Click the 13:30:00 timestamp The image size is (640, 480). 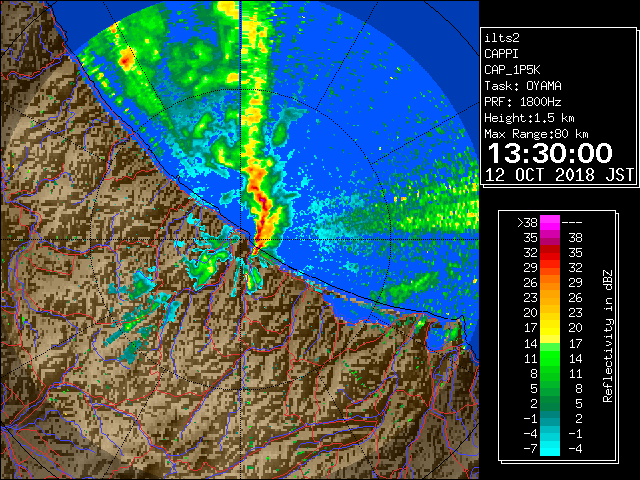pyautogui.click(x=550, y=153)
